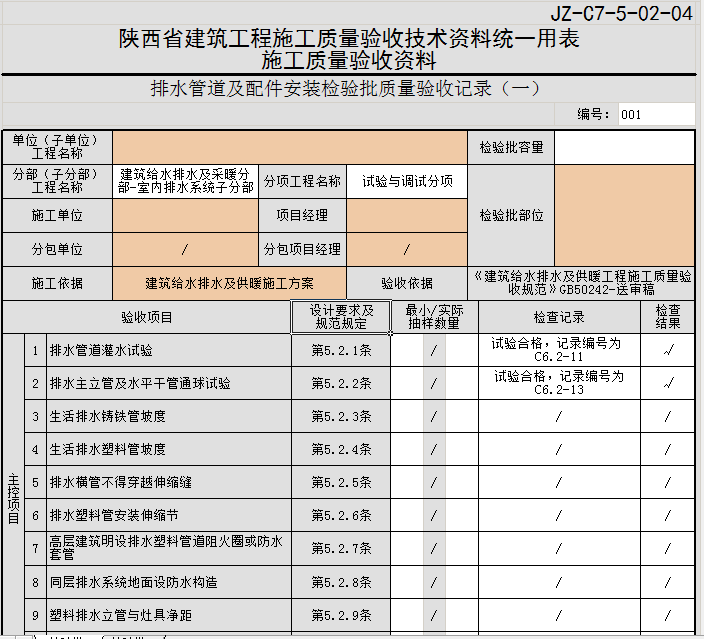Click the 陕西省建筑工程施工质量验收技术资料统一用表 heading
704x639 pixels.
click(x=349, y=39)
